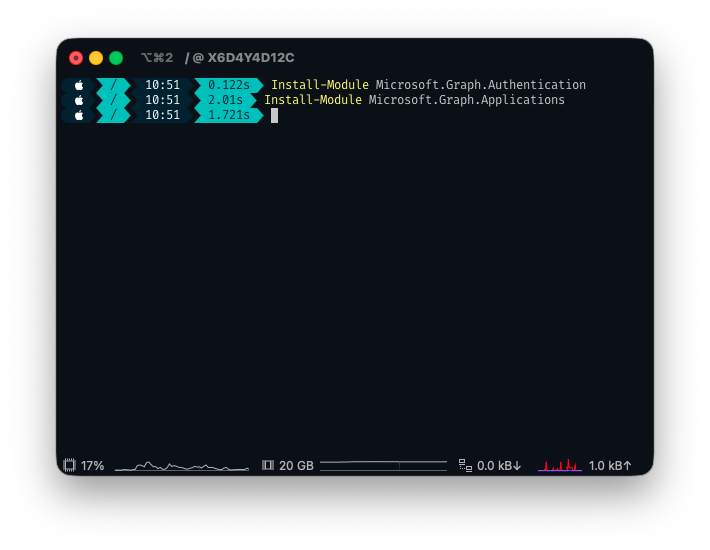710x550 pixels.
Task: Click the Apple logo in first prompt line
Action: pos(79,85)
